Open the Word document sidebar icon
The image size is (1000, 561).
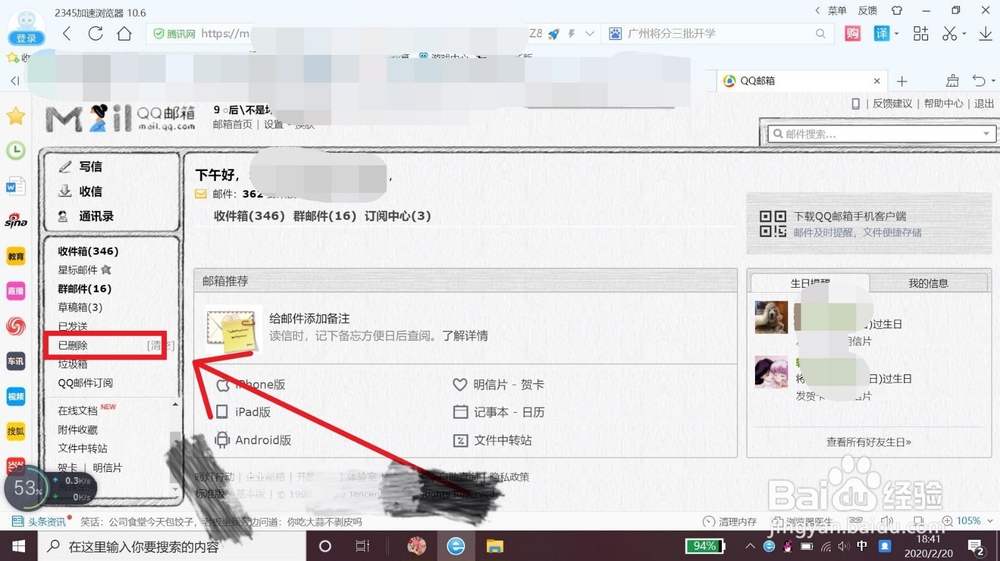(x=15, y=186)
